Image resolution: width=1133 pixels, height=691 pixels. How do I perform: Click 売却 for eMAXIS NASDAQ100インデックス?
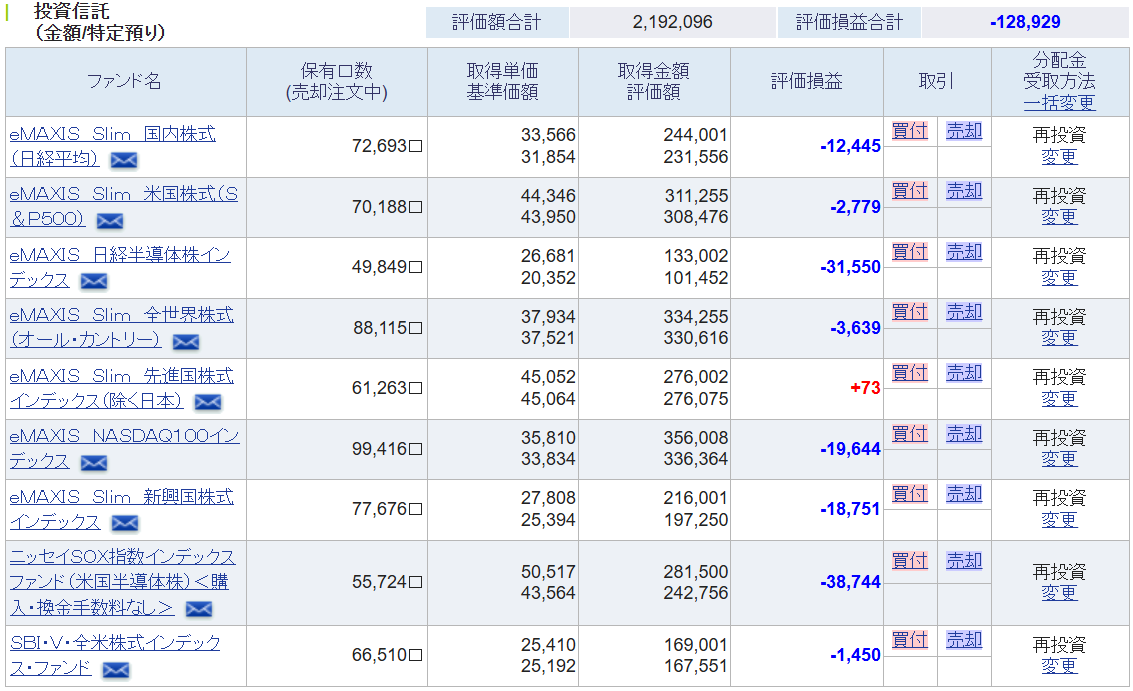[x=965, y=434]
